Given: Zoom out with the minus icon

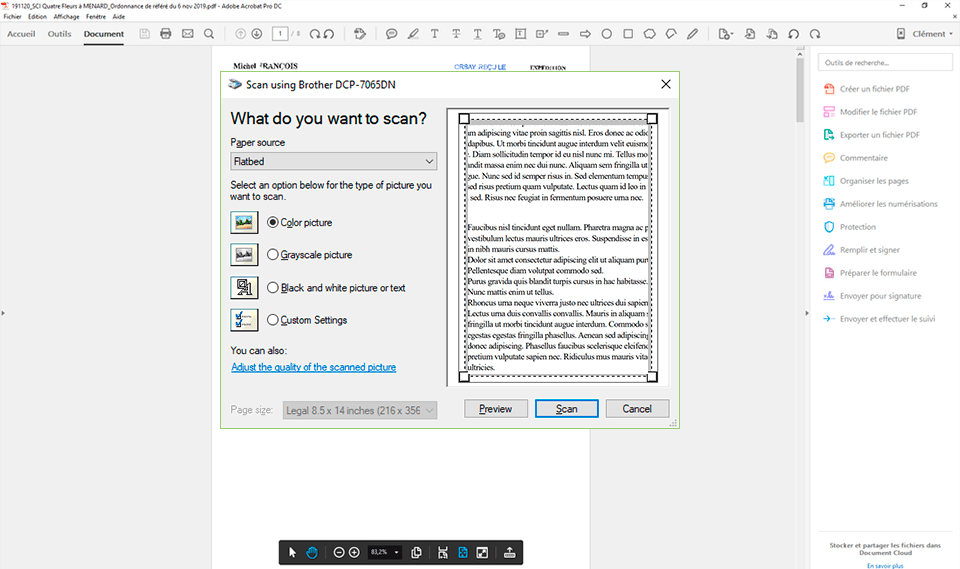Looking at the screenshot, I should [x=339, y=552].
